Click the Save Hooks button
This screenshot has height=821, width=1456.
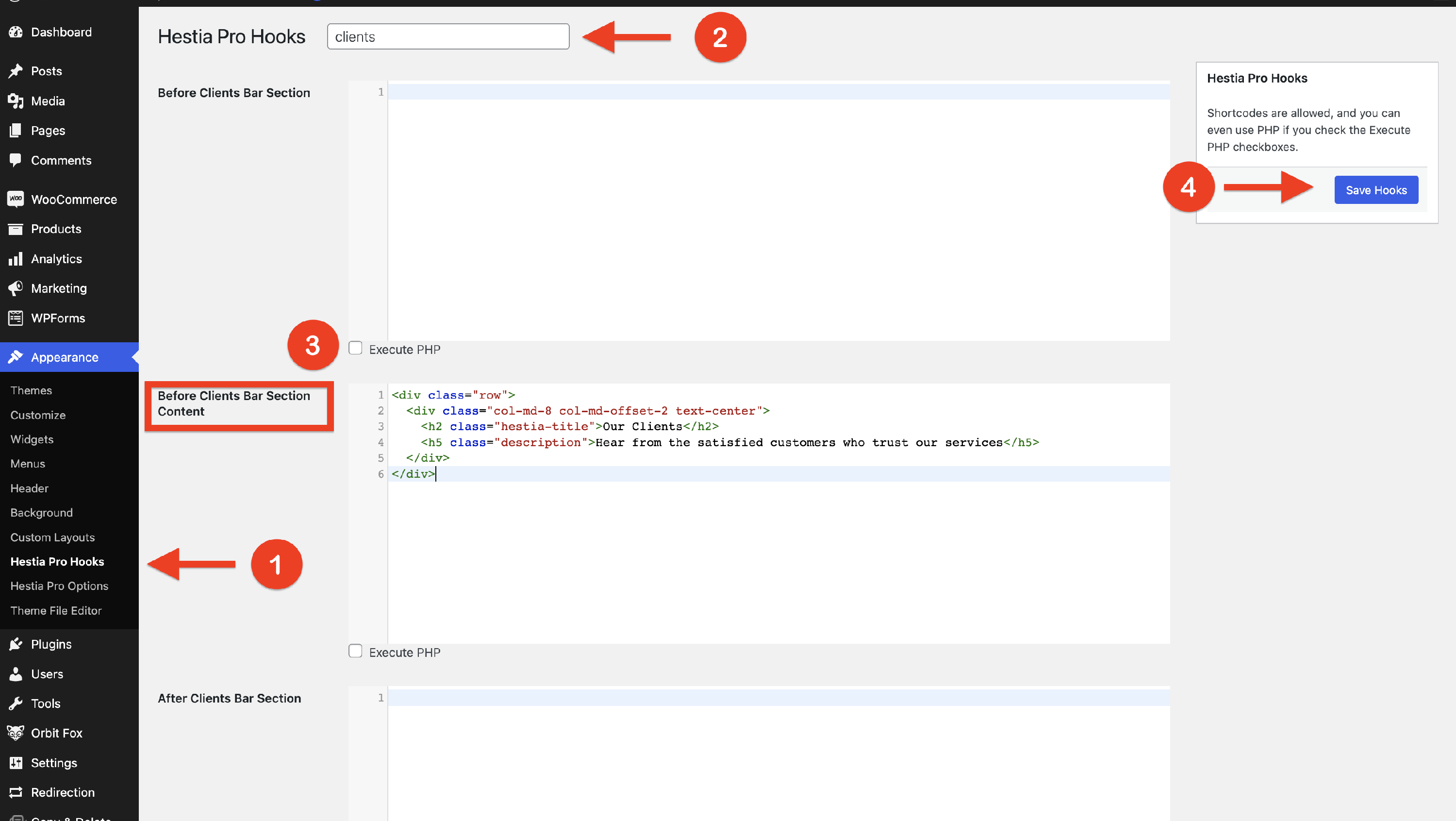tap(1376, 190)
